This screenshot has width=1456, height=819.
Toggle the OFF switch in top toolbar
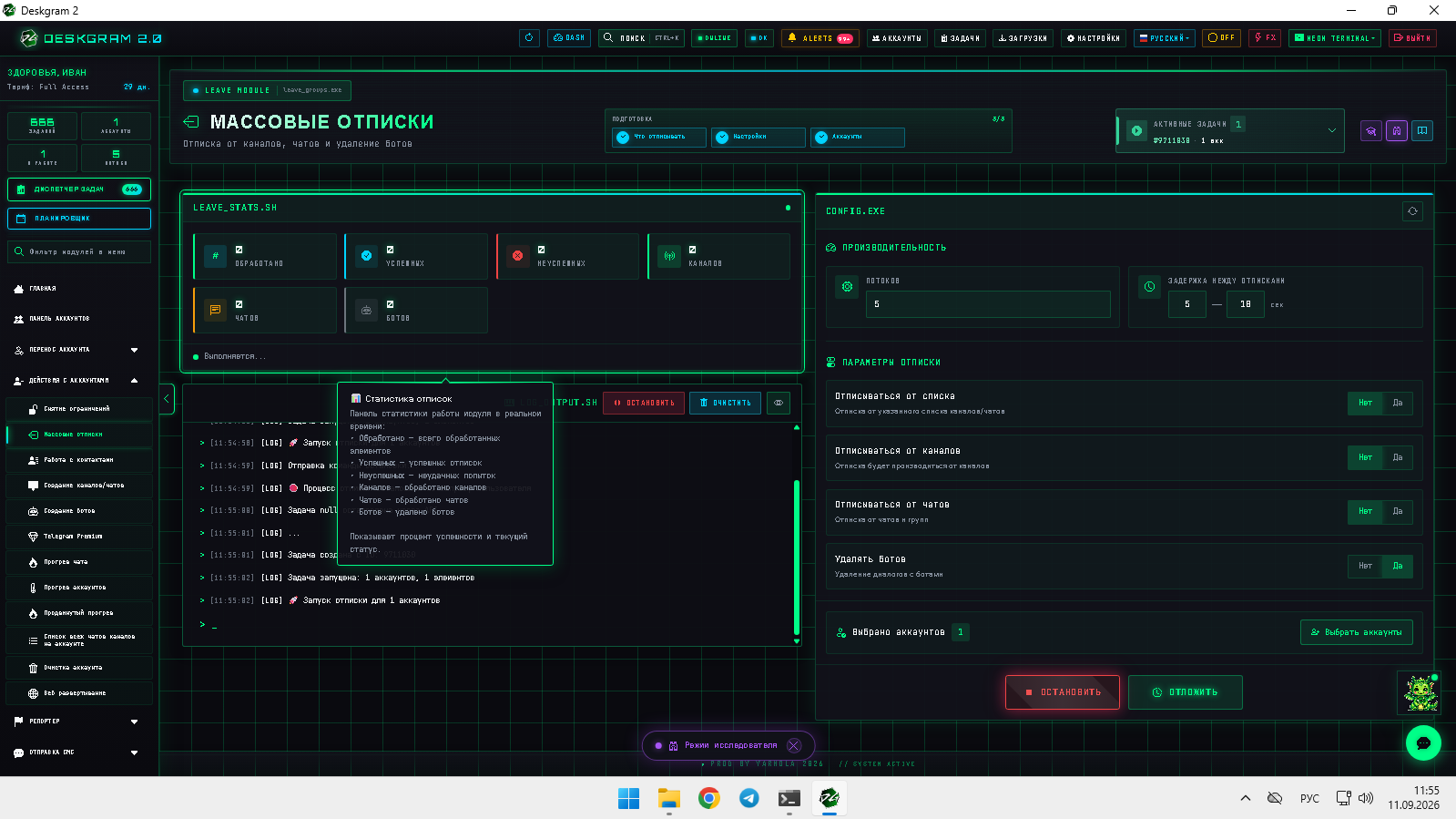click(x=1221, y=38)
